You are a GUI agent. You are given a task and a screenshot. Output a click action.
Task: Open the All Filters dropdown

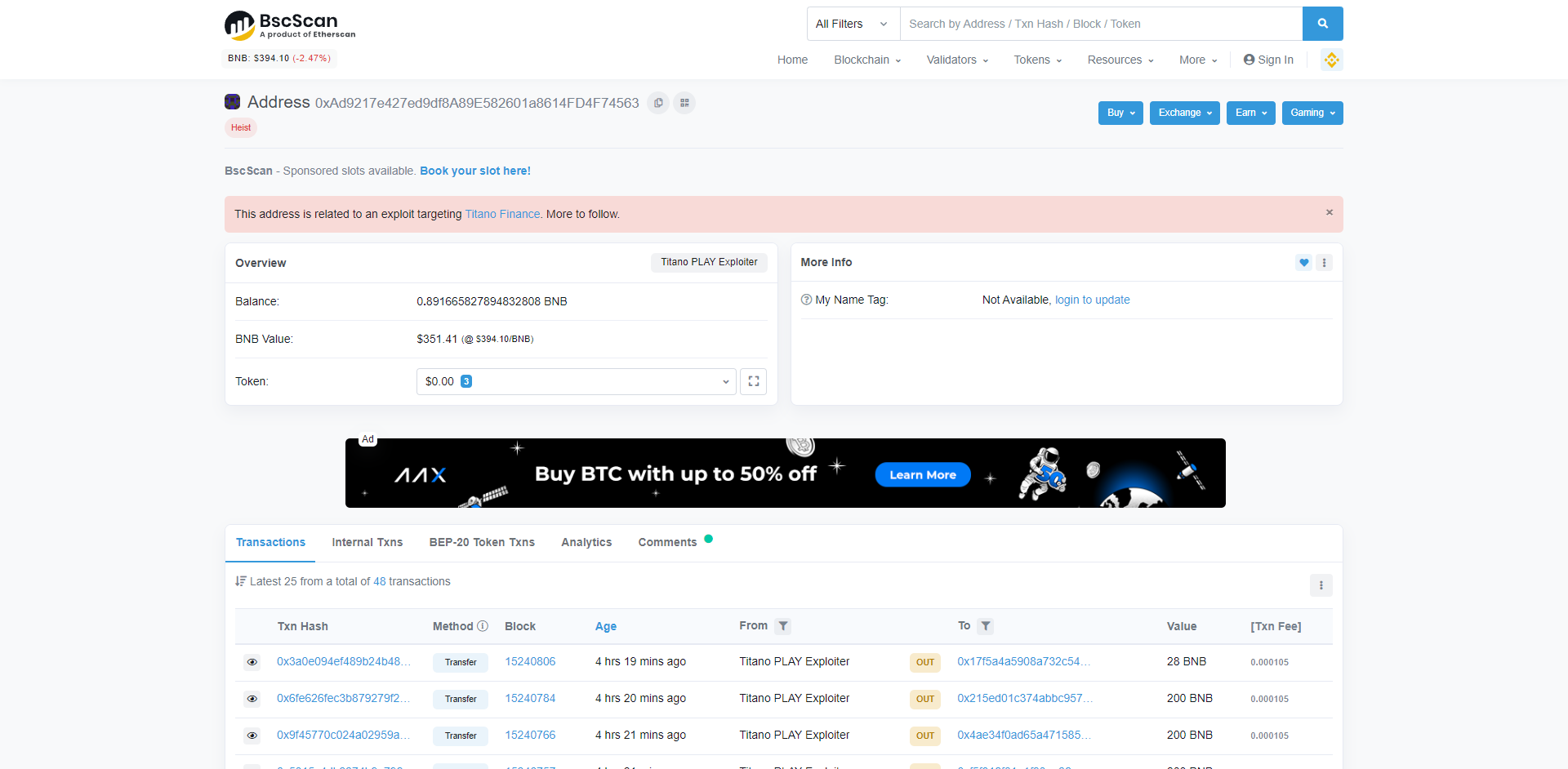(852, 24)
